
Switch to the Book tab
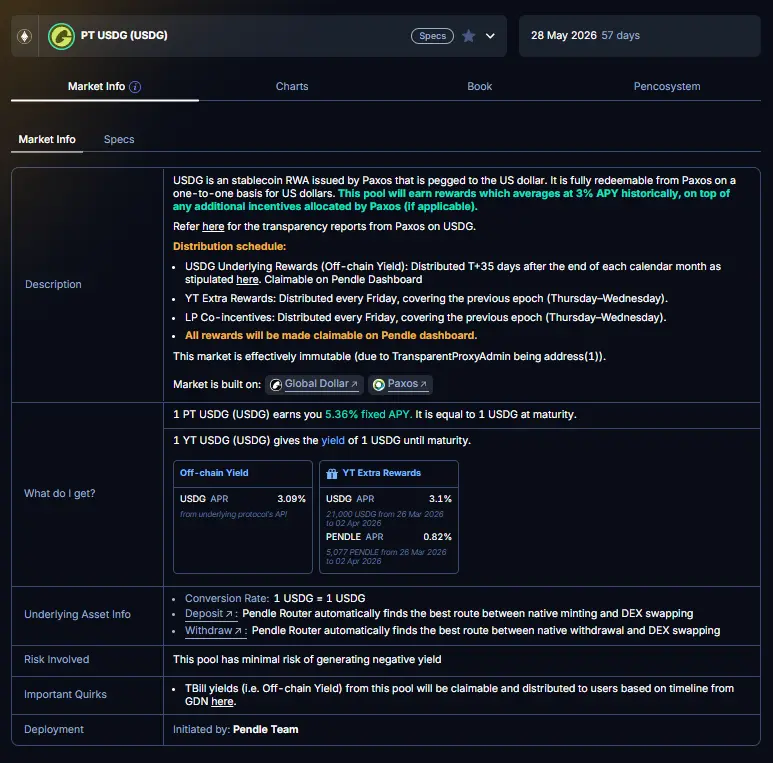pyautogui.click(x=480, y=86)
